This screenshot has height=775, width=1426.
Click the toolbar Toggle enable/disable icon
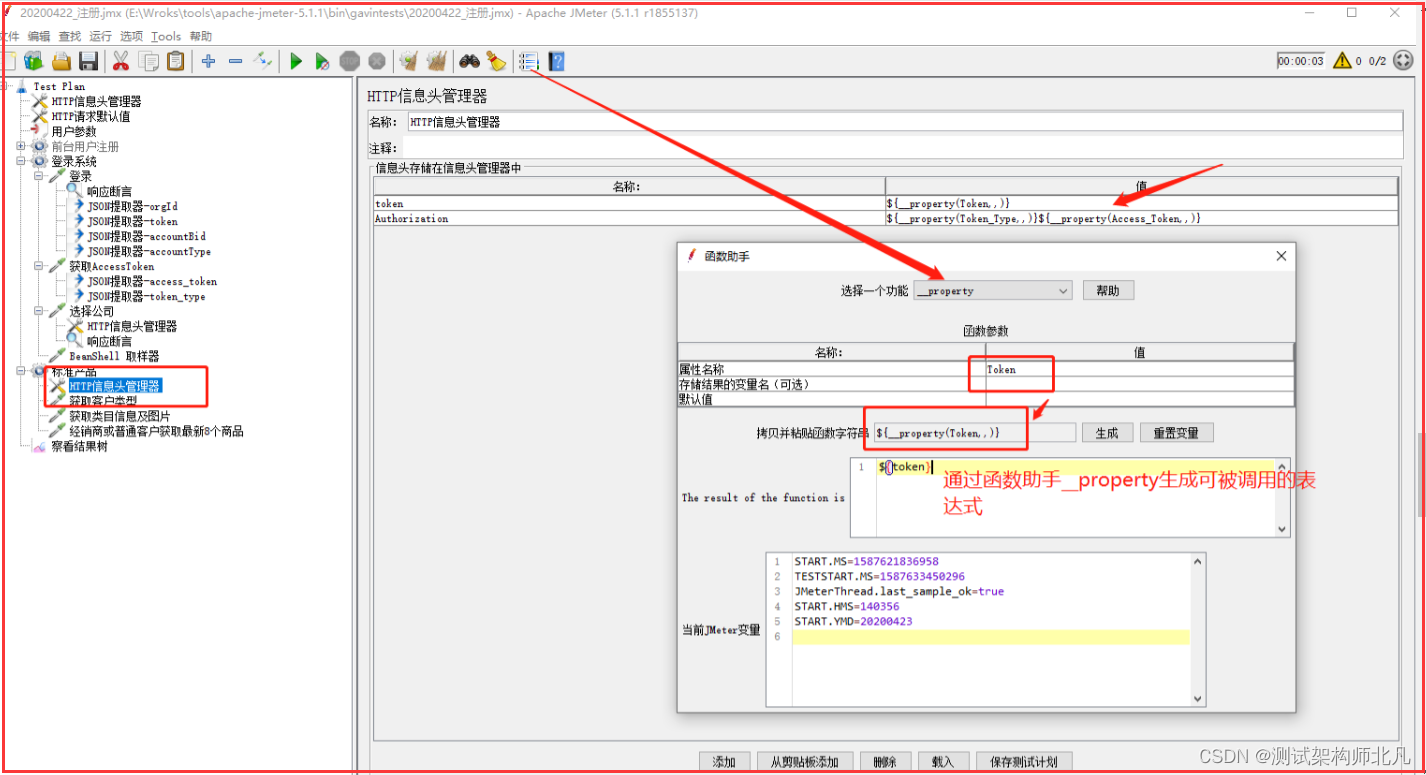tap(262, 61)
